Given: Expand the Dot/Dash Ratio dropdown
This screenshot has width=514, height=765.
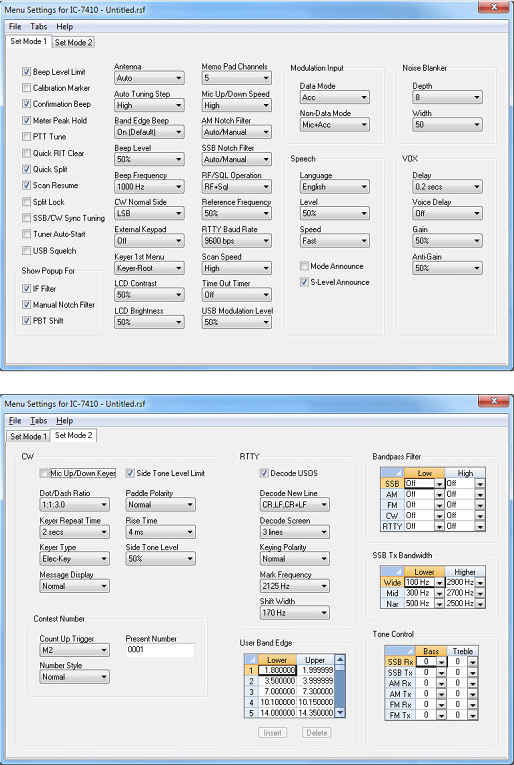Looking at the screenshot, I should click(x=74, y=505).
